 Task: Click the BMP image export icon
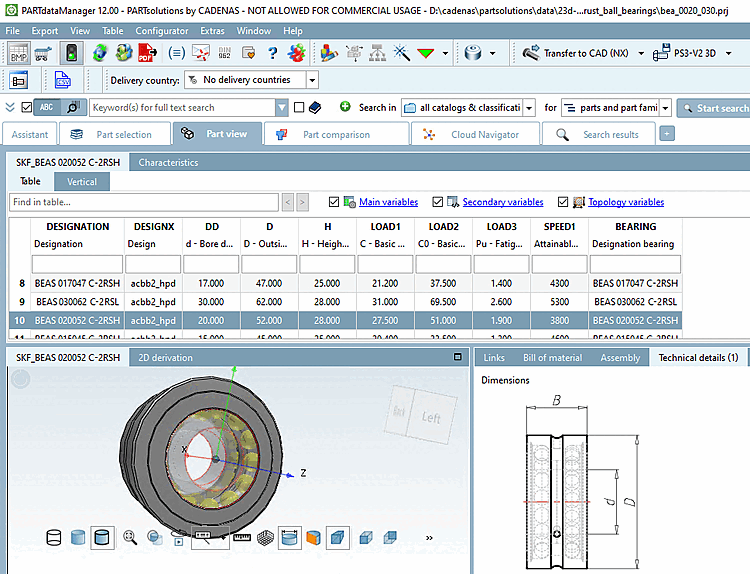click(18, 53)
